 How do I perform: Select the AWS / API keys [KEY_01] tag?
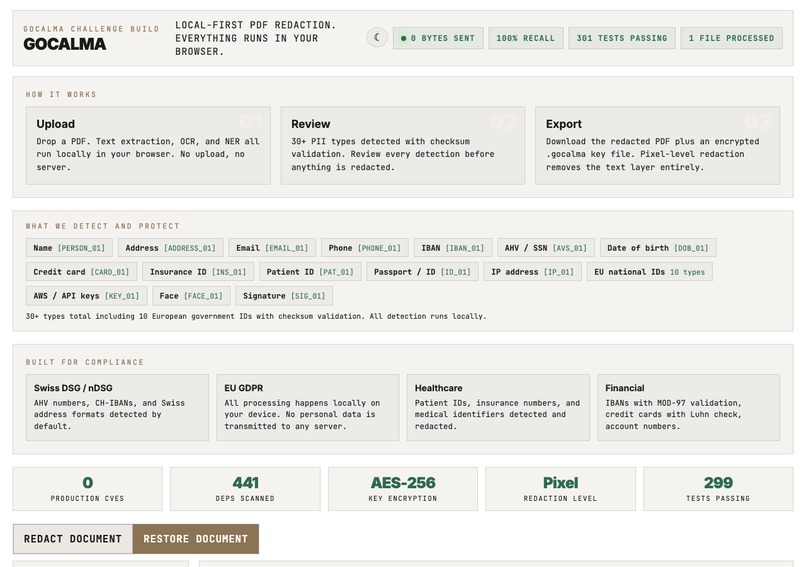[86, 296]
